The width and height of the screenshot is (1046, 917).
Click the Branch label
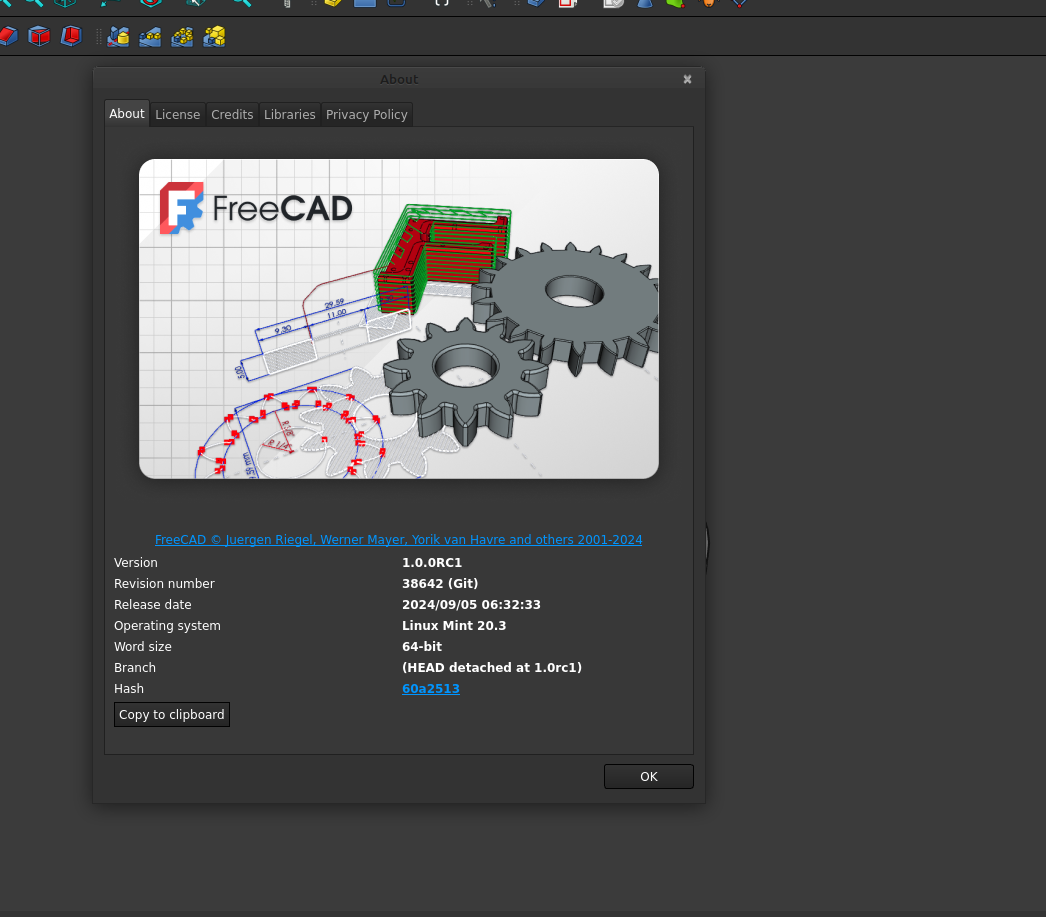tap(135, 668)
